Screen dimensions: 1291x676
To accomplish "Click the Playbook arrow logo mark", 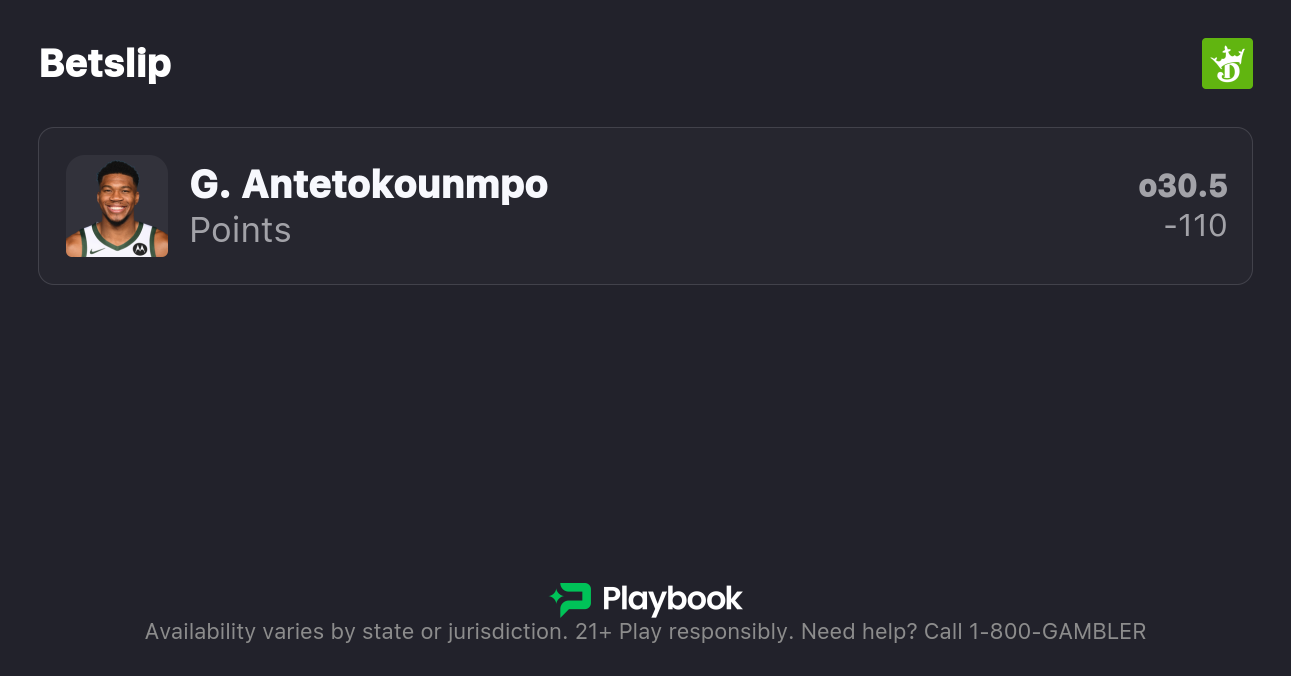I will (x=571, y=598).
